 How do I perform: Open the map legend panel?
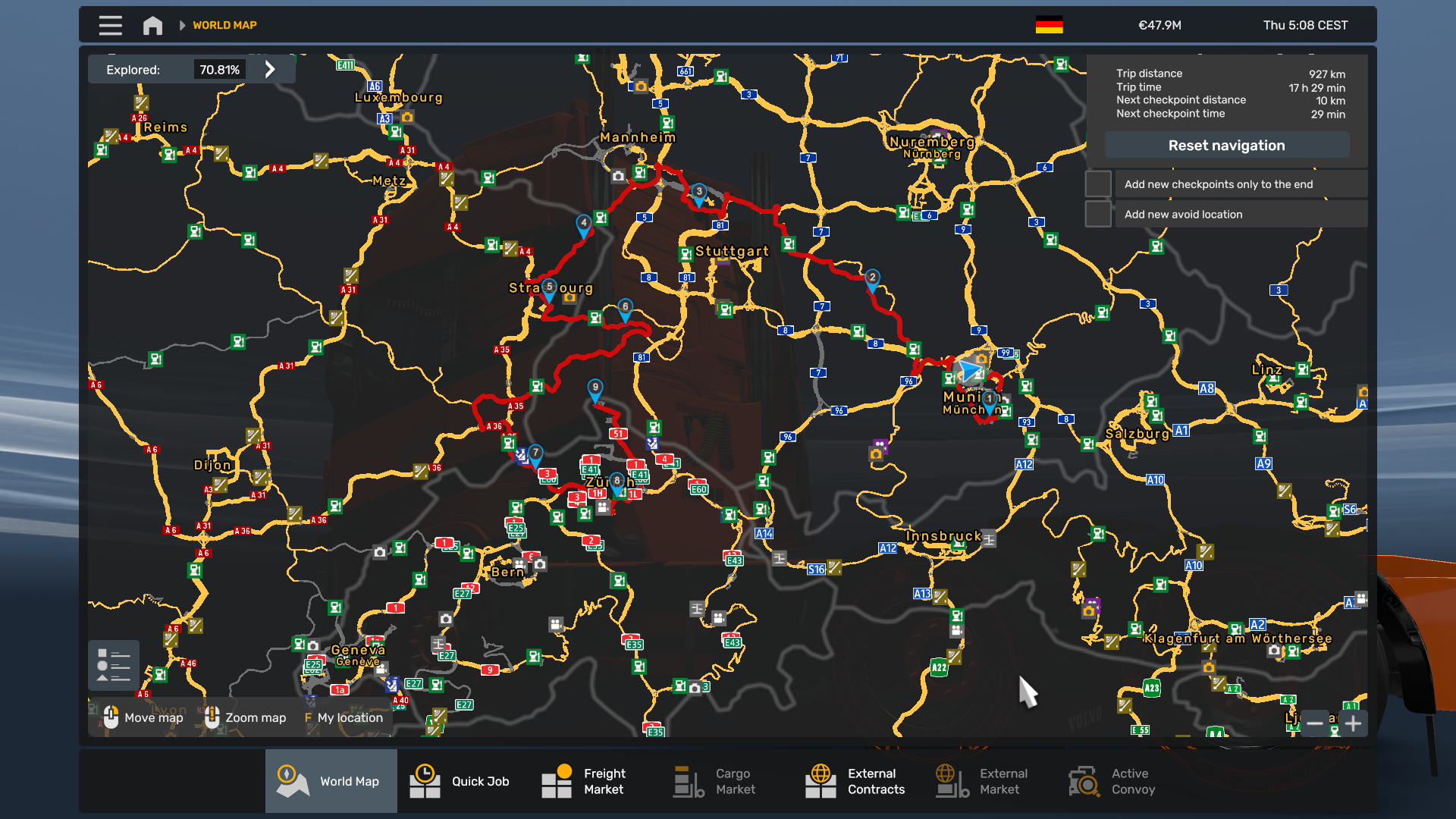point(114,665)
